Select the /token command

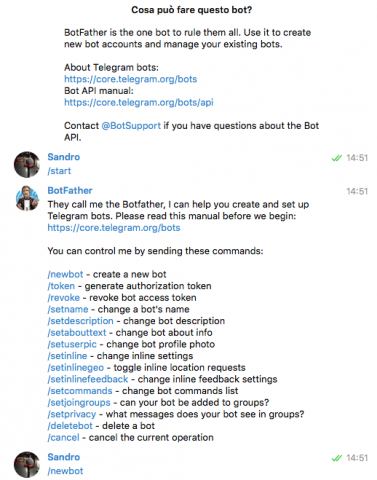pyautogui.click(x=61, y=286)
